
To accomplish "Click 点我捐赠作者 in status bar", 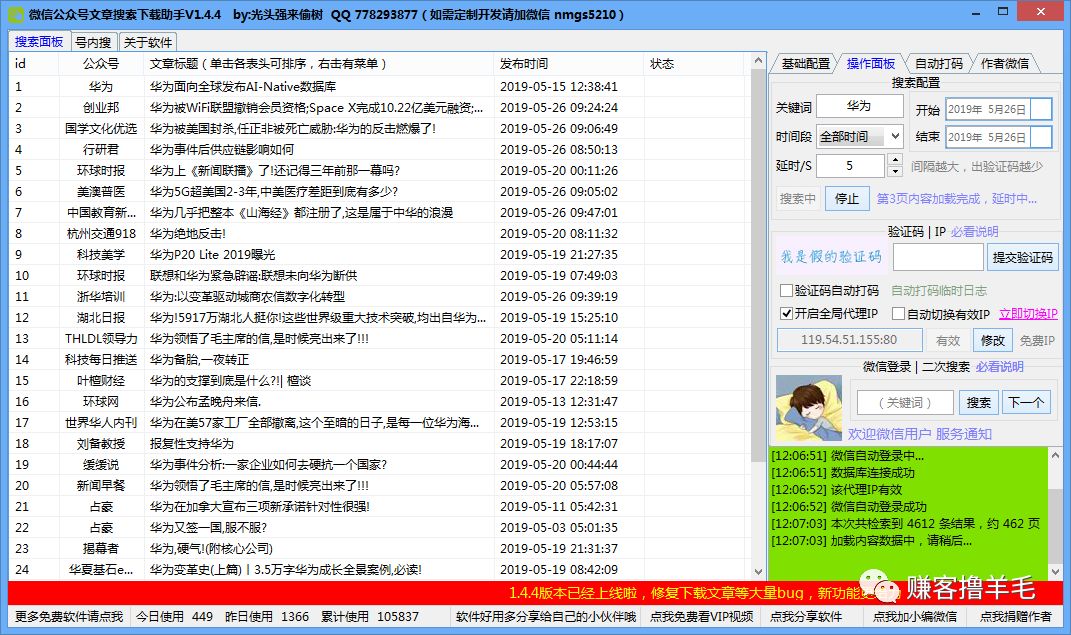I will (x=1016, y=617).
